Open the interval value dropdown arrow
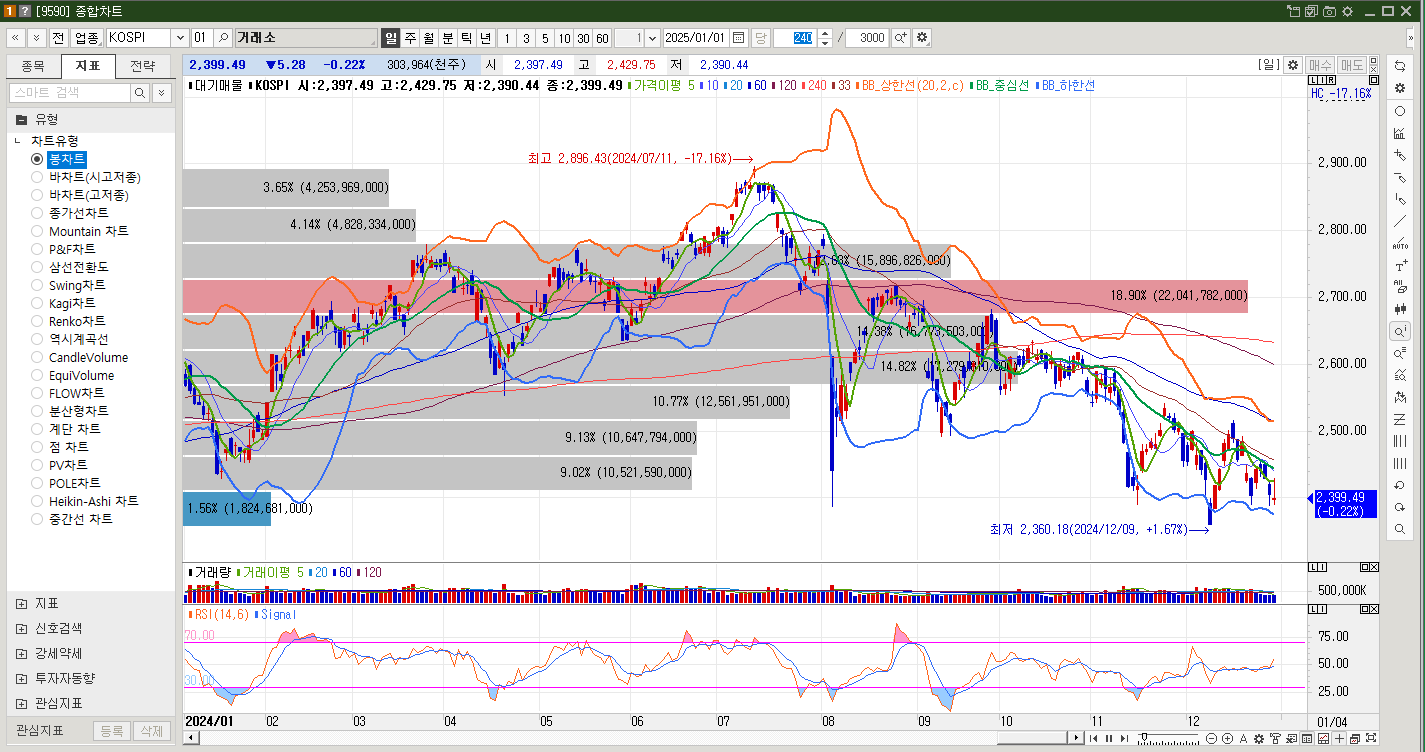This screenshot has height=752, width=1425. [x=653, y=38]
